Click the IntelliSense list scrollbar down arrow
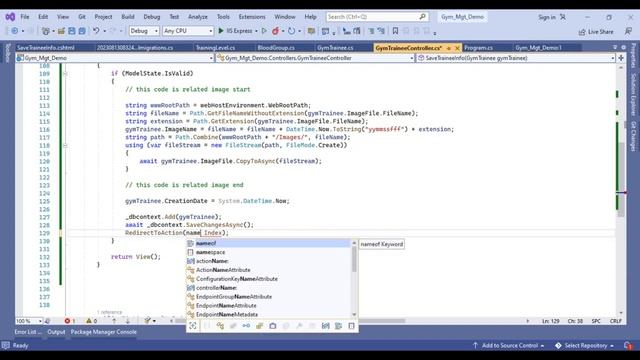 pyautogui.click(x=354, y=315)
